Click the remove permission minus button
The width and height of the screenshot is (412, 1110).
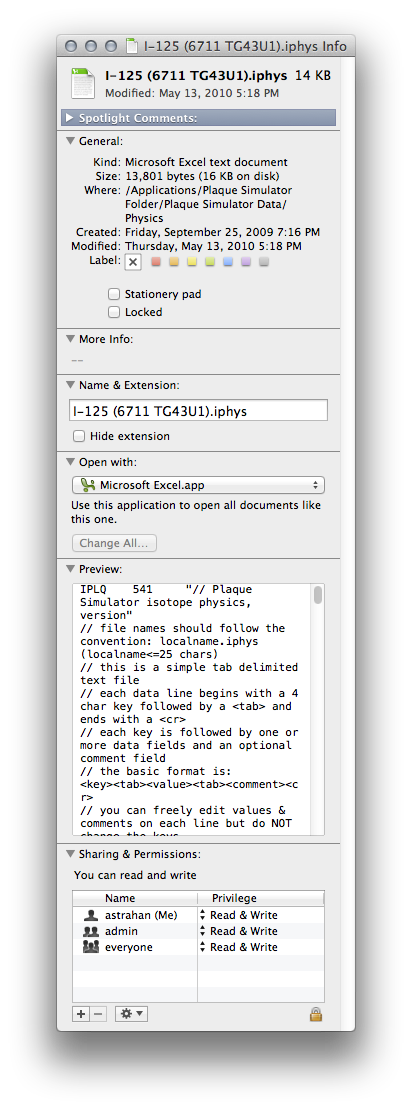click(x=98, y=1014)
